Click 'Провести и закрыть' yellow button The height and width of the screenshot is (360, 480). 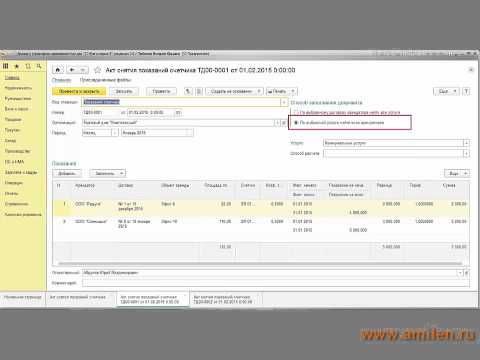(x=79, y=91)
